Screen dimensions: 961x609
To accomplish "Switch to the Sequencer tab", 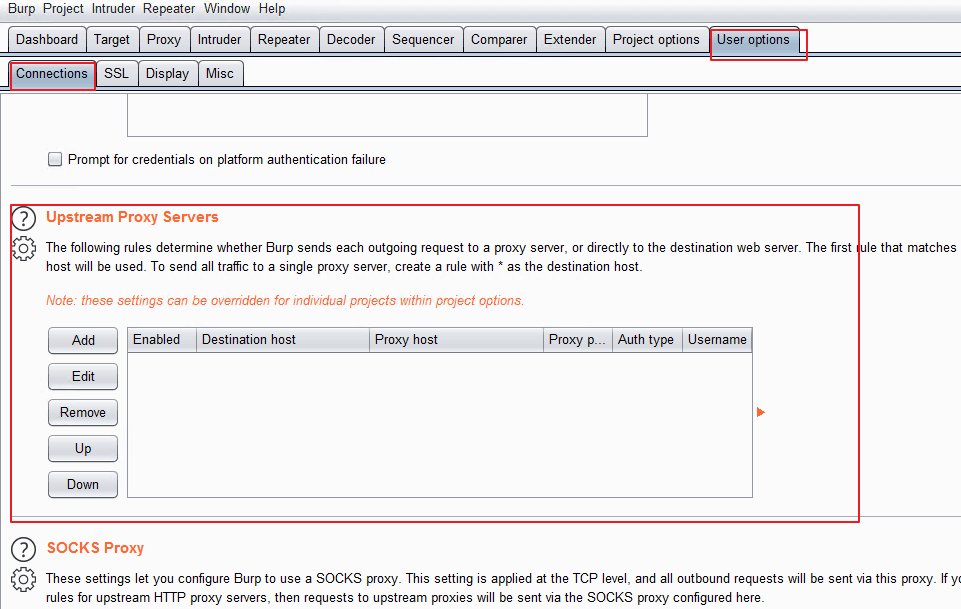I will 424,40.
